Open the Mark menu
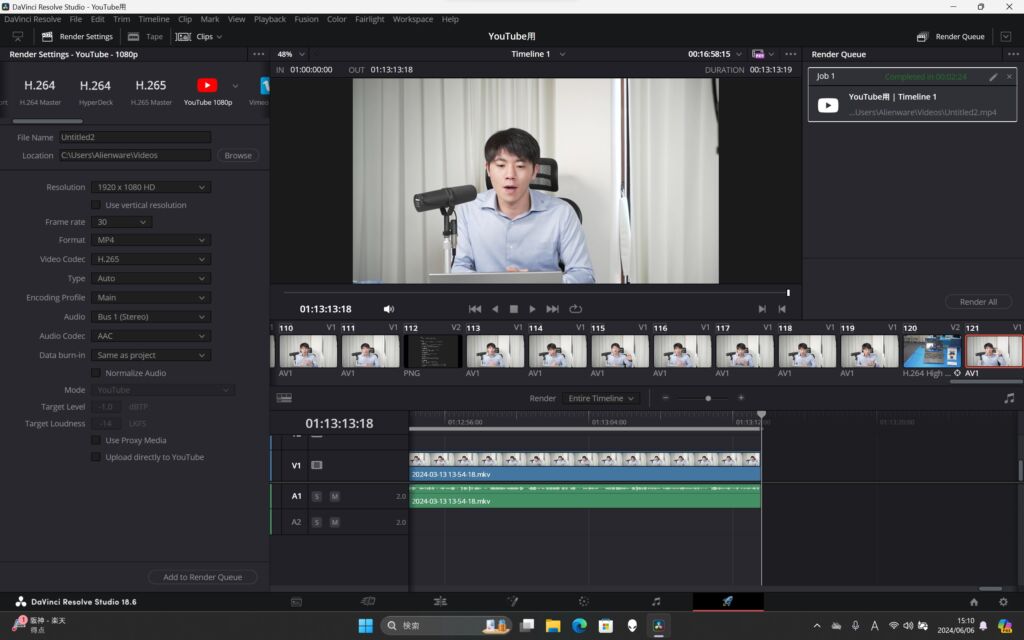 pos(210,19)
